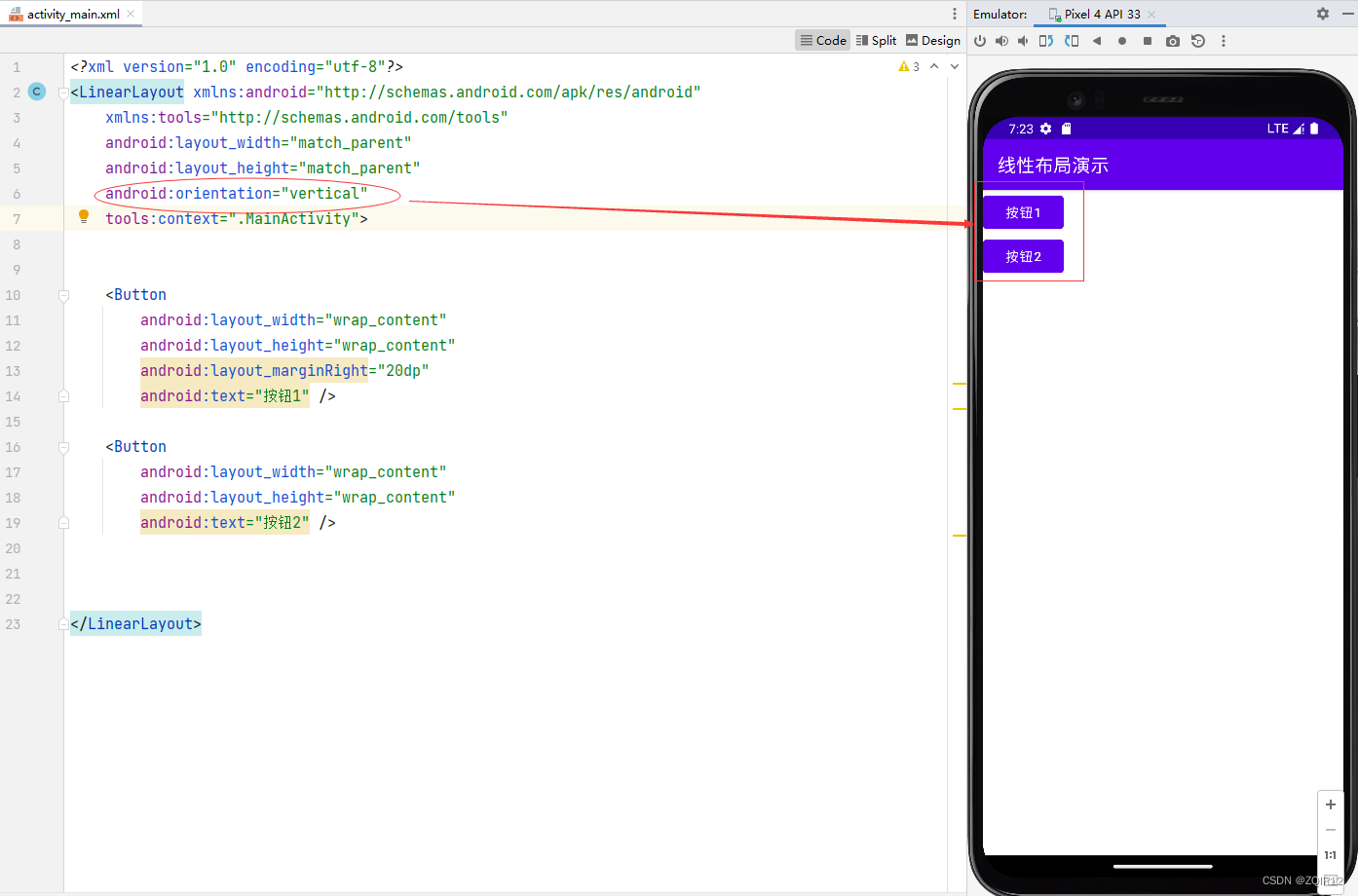The width and height of the screenshot is (1358, 896).
Task: Rotate emulator right icon
Action: pyautogui.click(x=1072, y=41)
